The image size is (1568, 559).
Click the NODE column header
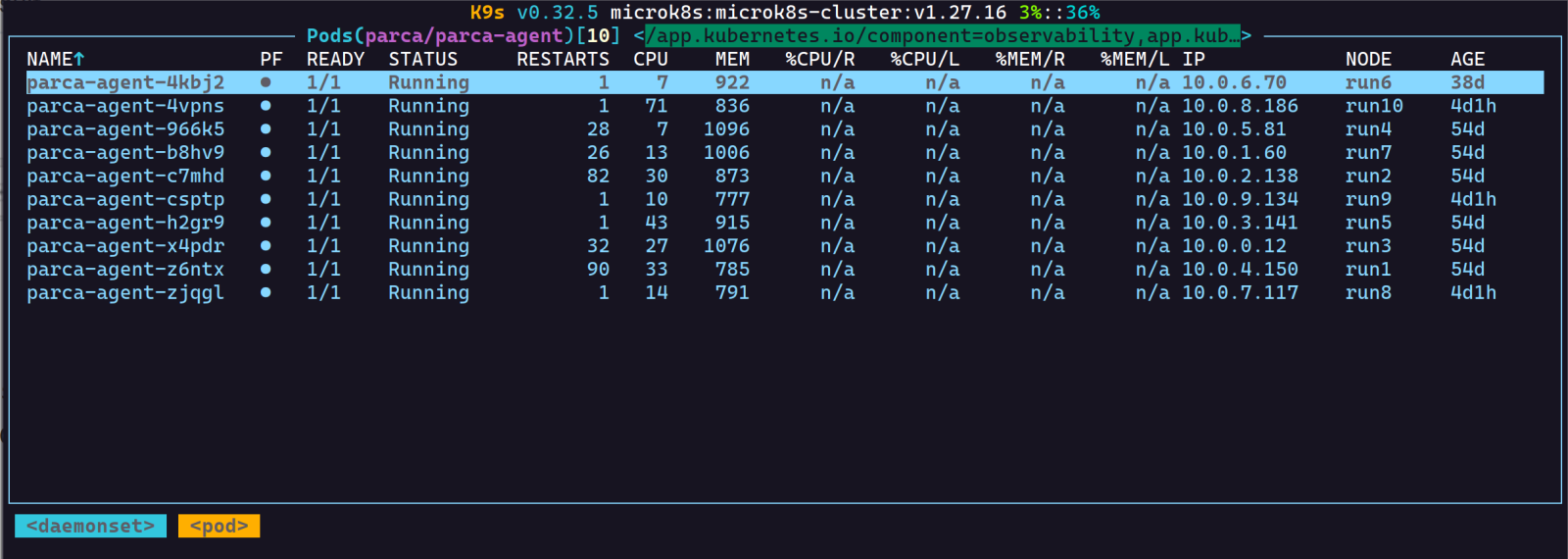point(1368,59)
